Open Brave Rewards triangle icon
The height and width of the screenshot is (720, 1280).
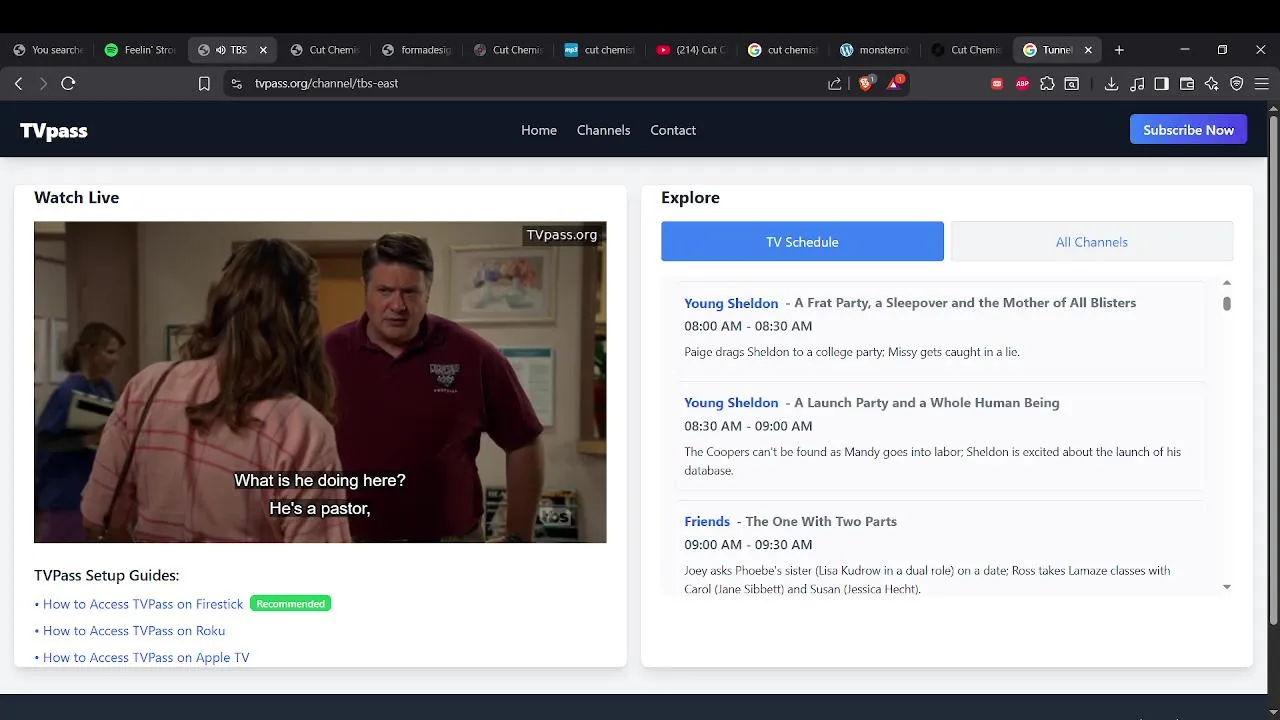coord(894,83)
